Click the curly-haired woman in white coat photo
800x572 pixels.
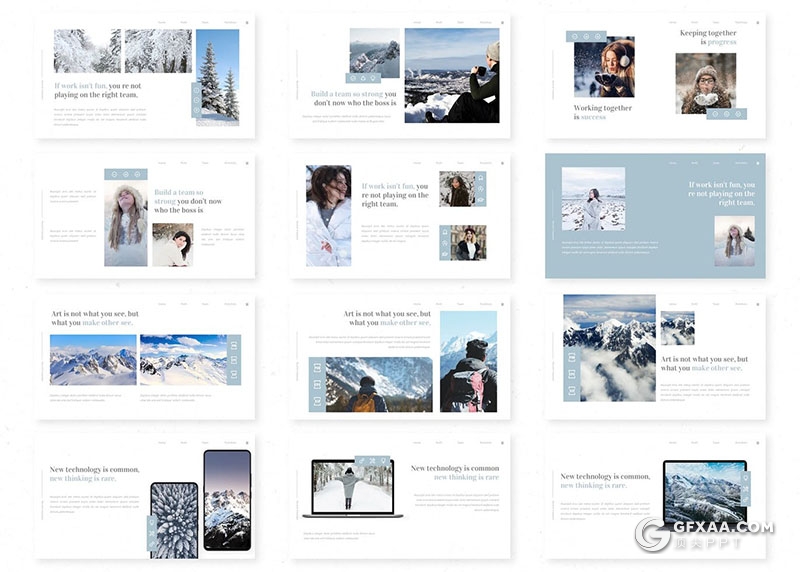[x=328, y=215]
